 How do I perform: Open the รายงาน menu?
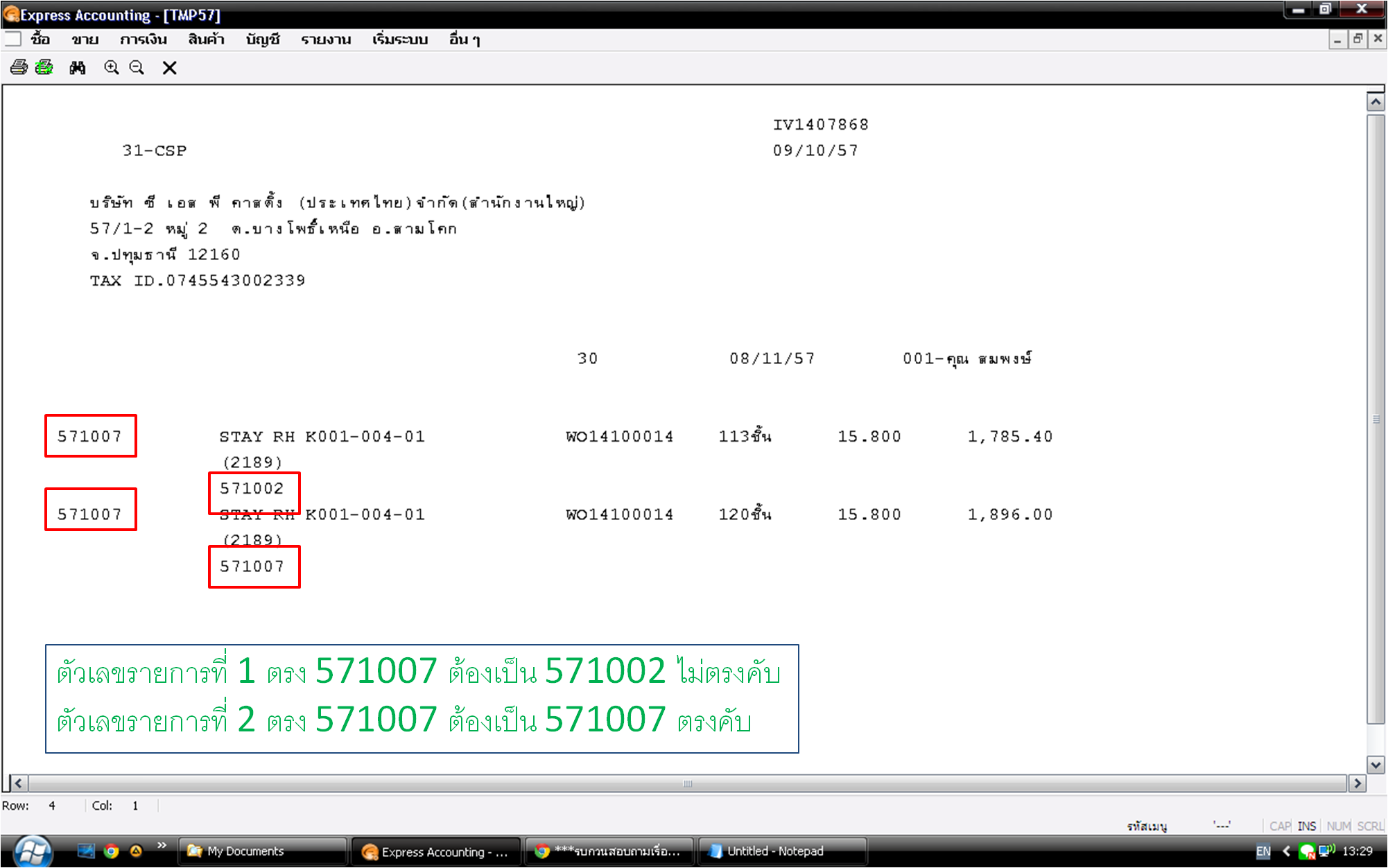click(326, 40)
